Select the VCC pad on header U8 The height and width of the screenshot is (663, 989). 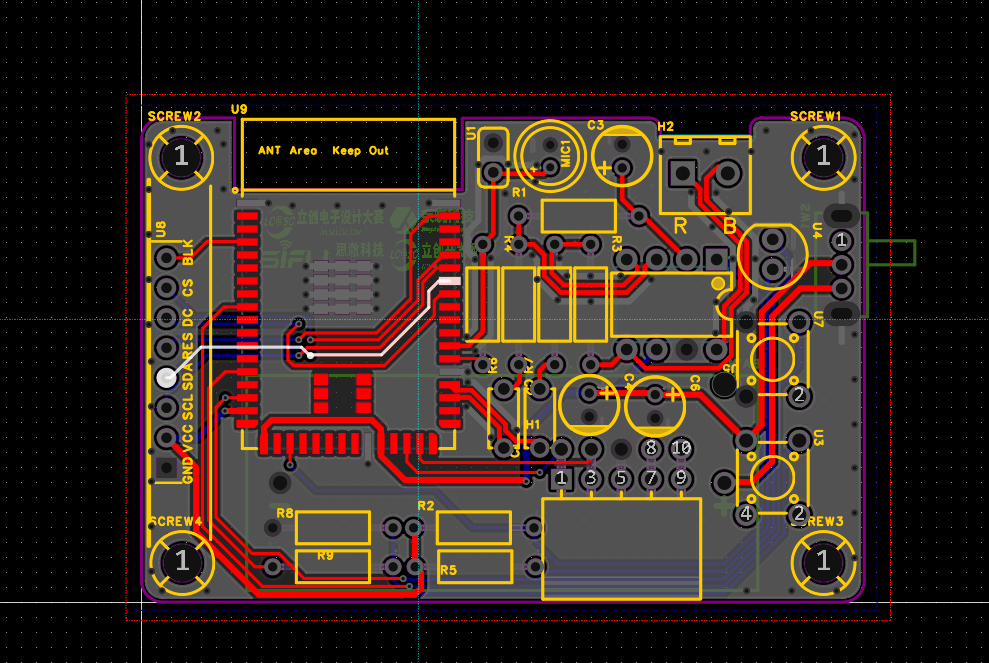(167, 437)
